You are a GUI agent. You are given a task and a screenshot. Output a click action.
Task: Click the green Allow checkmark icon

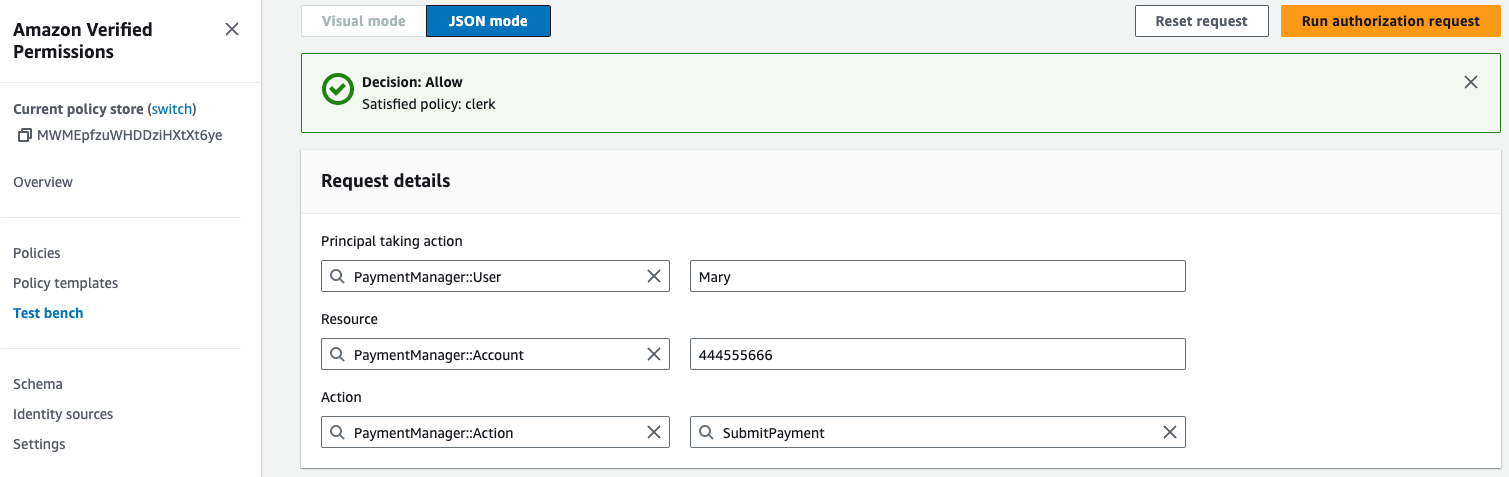[338, 89]
